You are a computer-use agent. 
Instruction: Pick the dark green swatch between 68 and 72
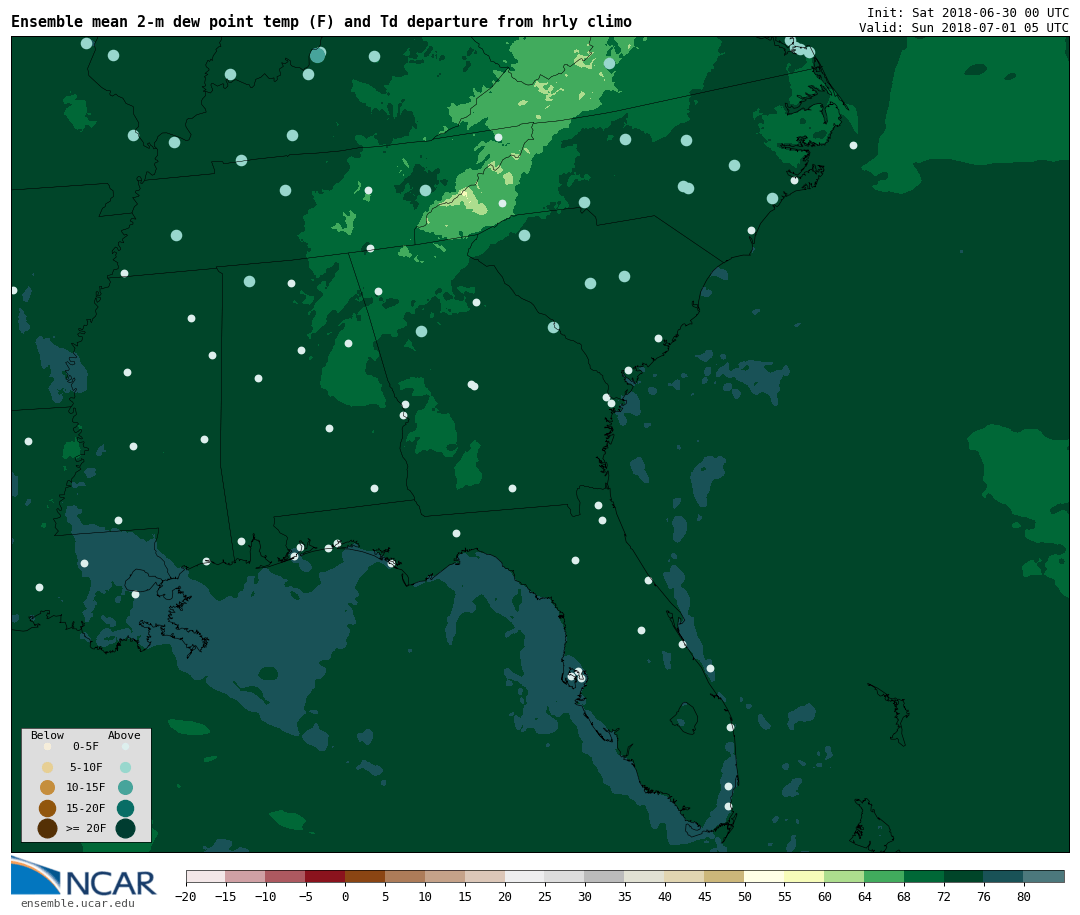coord(924,876)
